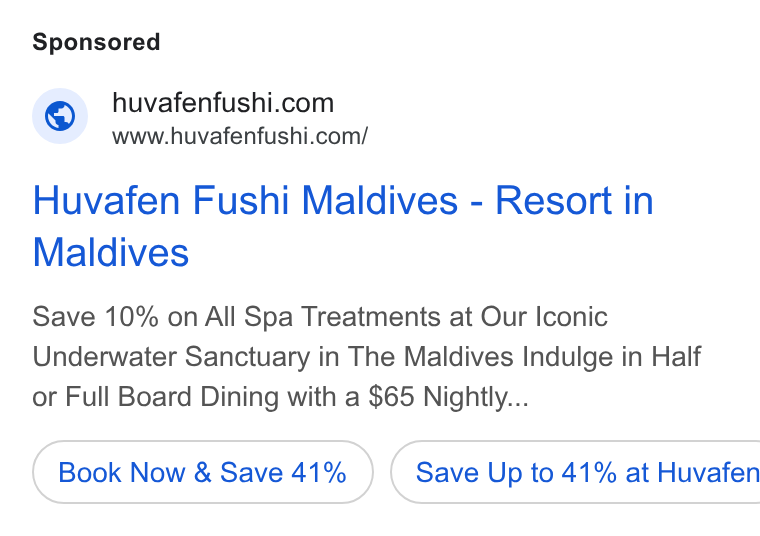Click the ad description starting Save 10%
The image size is (760, 536).
click(x=367, y=357)
